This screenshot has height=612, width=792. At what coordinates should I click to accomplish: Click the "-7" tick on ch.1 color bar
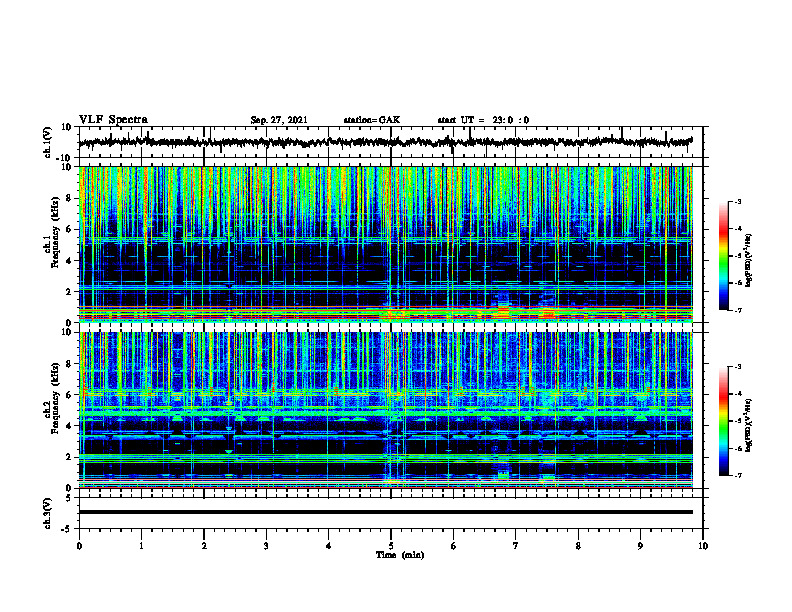point(737,310)
